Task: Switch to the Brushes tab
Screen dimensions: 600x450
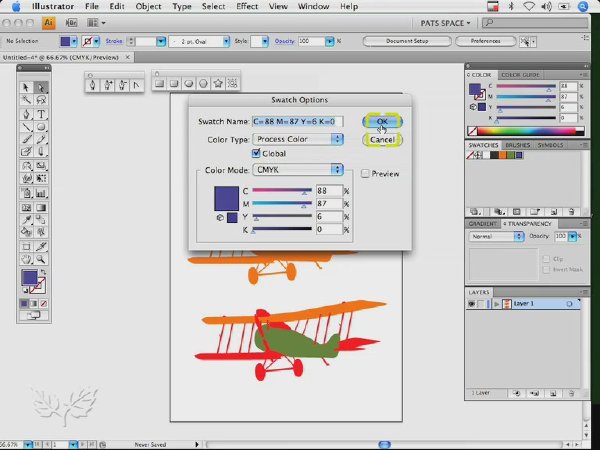Action: 517,145
